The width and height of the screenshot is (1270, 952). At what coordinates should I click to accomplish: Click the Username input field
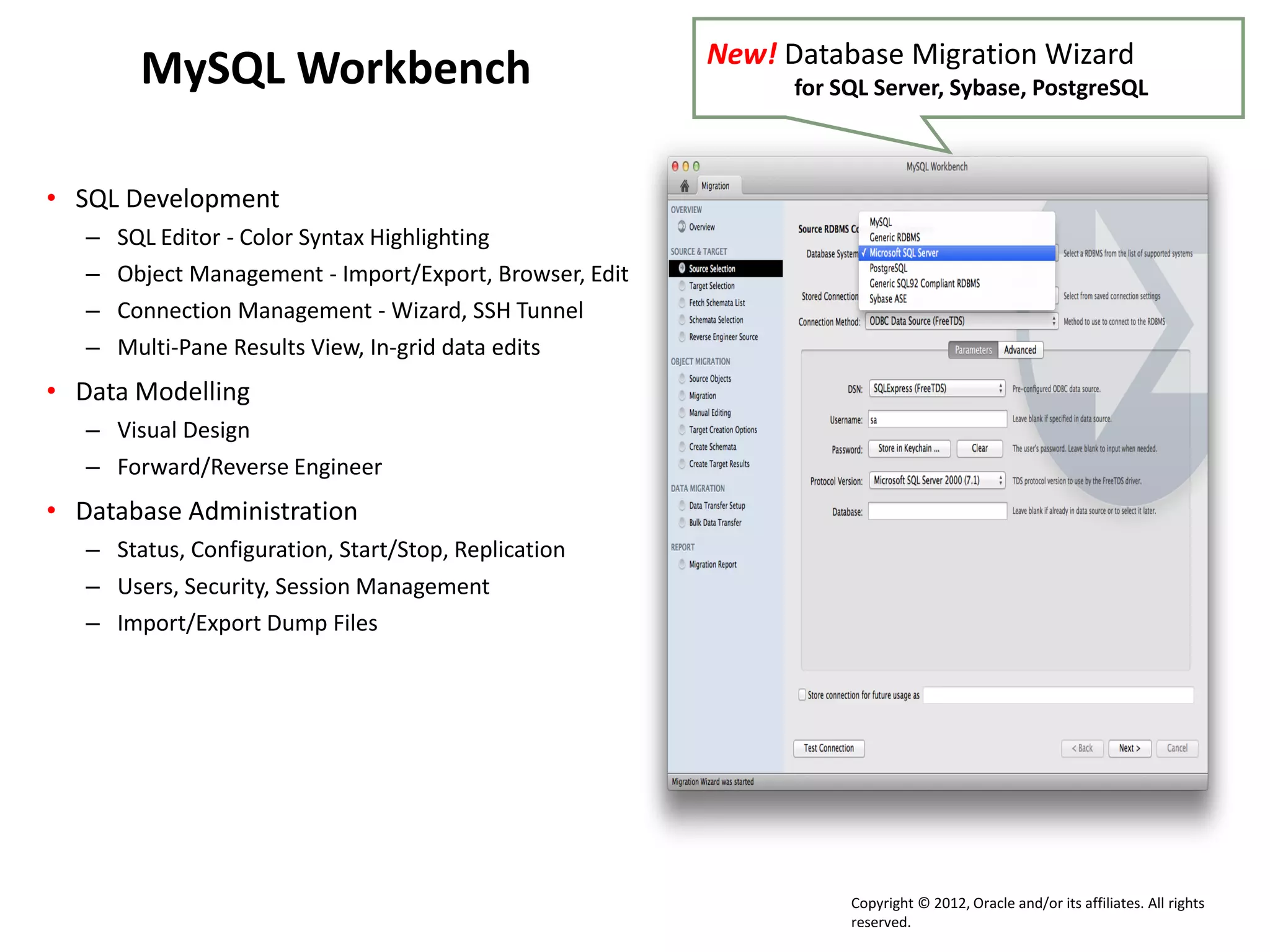(x=937, y=420)
